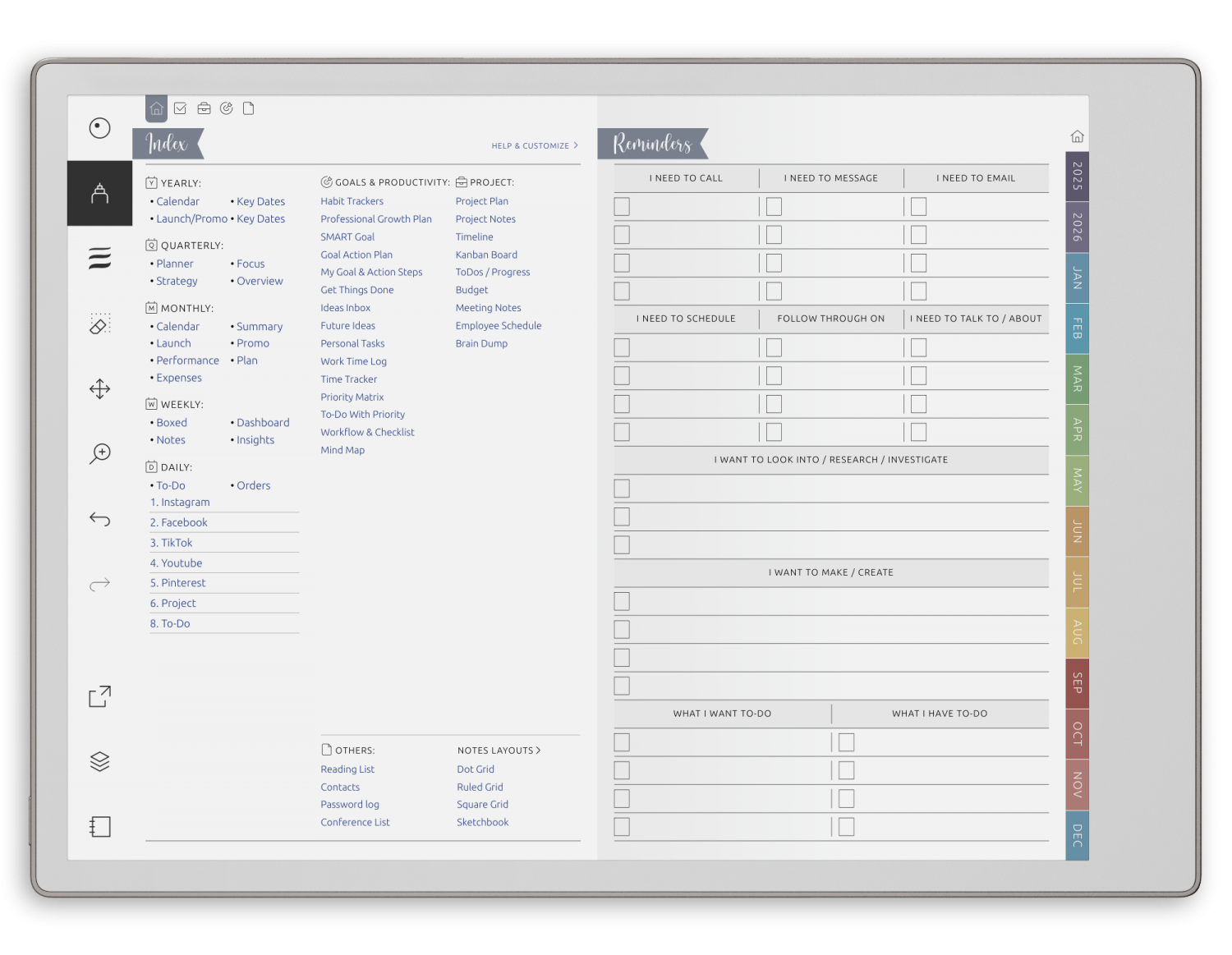Tap the Daily section icon
This screenshot has height=955, width=1232.
coord(151,466)
